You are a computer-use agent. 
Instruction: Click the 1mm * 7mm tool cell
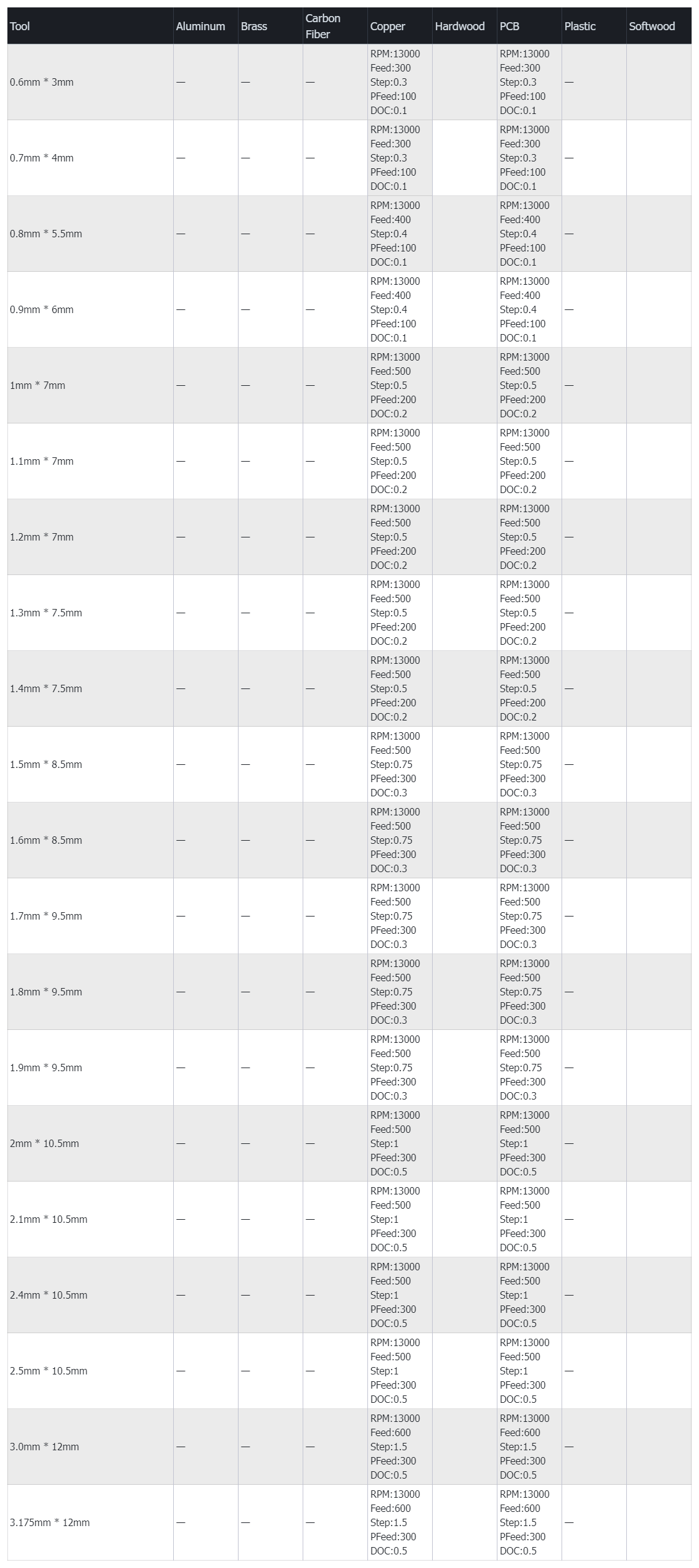tap(38, 385)
